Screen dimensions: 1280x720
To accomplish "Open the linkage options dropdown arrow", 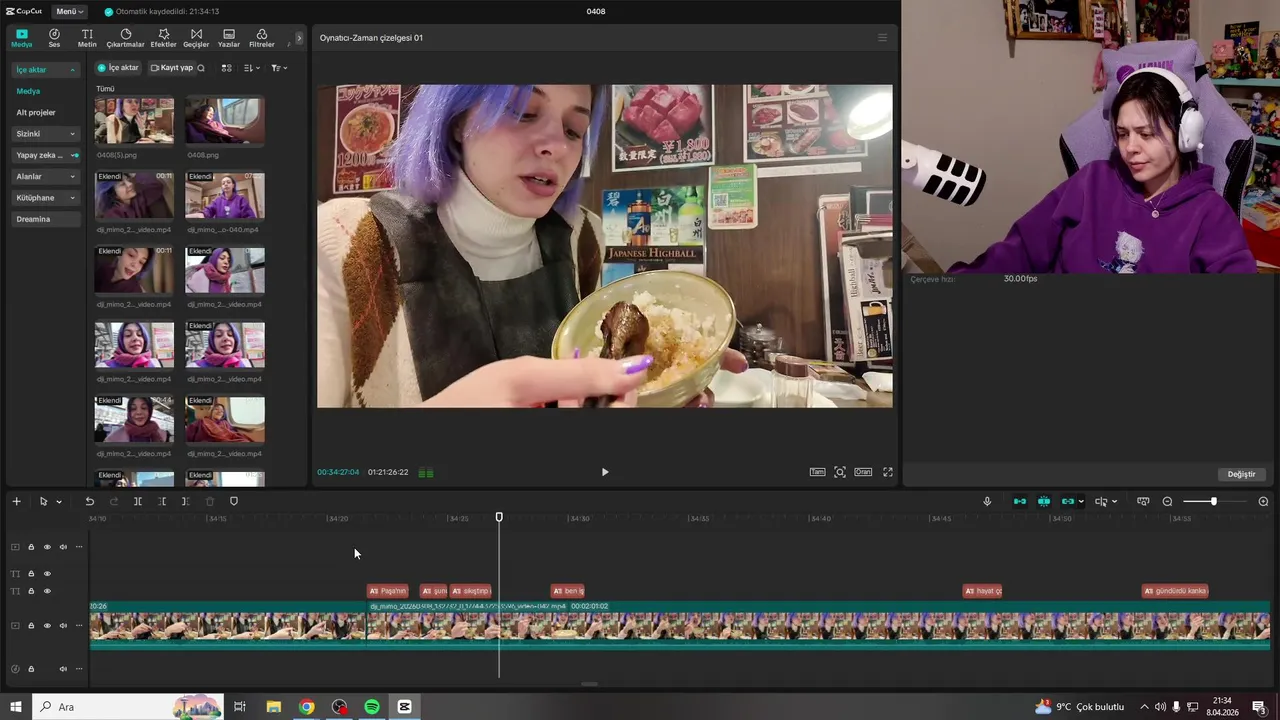I will click(1081, 501).
